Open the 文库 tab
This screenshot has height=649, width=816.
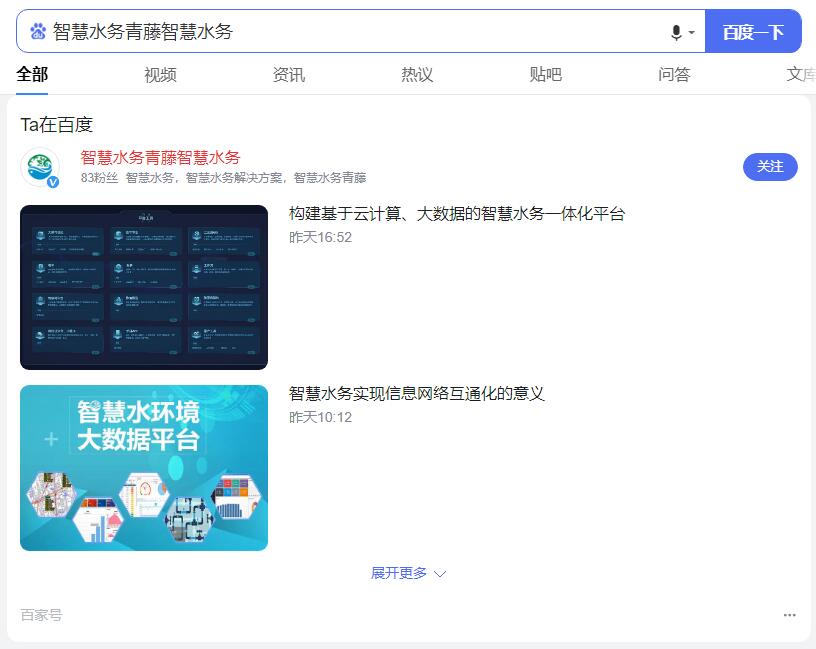(801, 74)
